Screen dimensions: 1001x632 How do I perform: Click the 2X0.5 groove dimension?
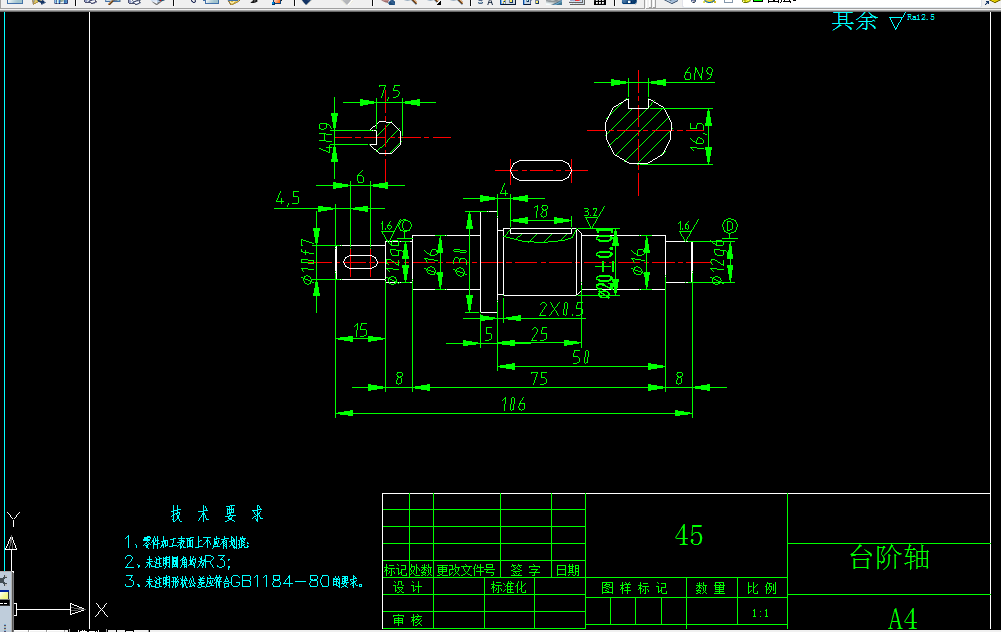561,310
